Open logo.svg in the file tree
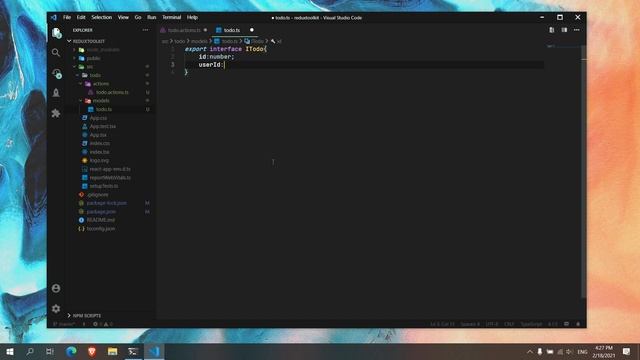This screenshot has height=360, width=640. pos(99,160)
